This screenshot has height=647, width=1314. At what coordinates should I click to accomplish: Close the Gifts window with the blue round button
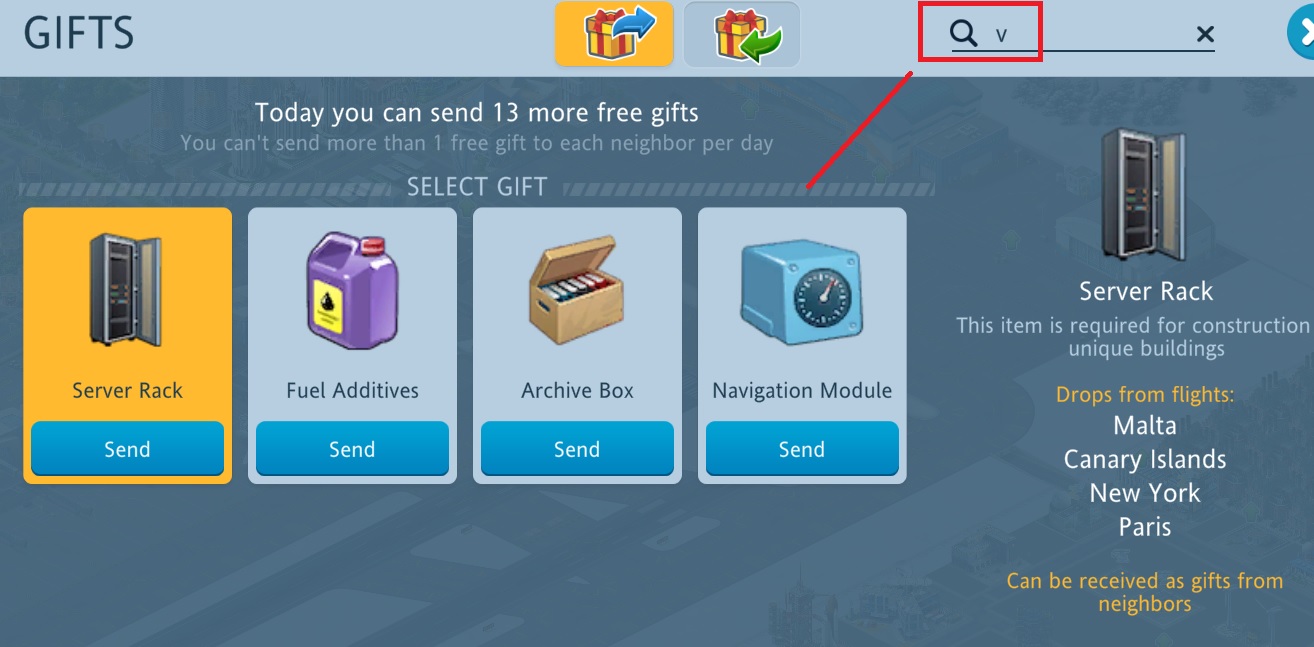point(1301,34)
